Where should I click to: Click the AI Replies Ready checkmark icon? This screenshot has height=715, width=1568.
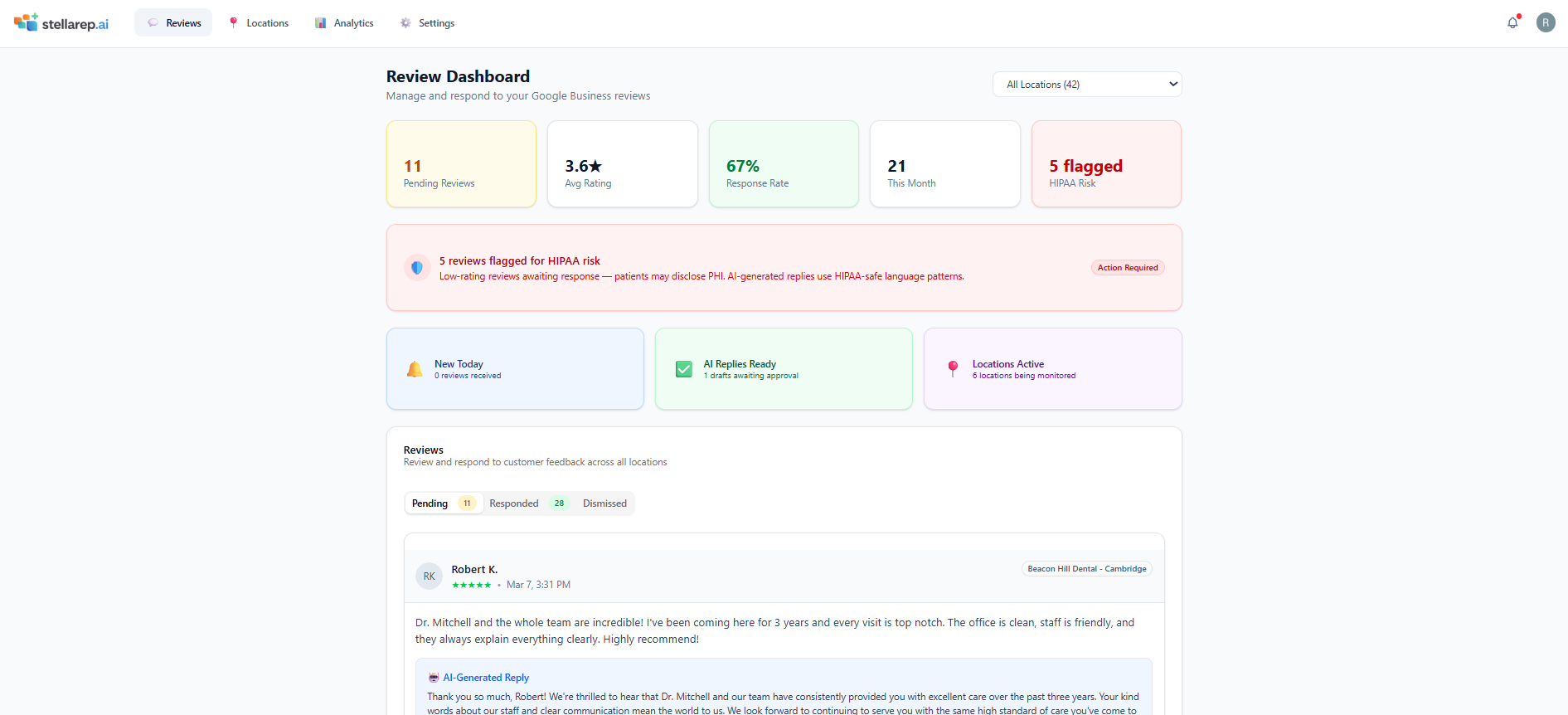pos(684,369)
